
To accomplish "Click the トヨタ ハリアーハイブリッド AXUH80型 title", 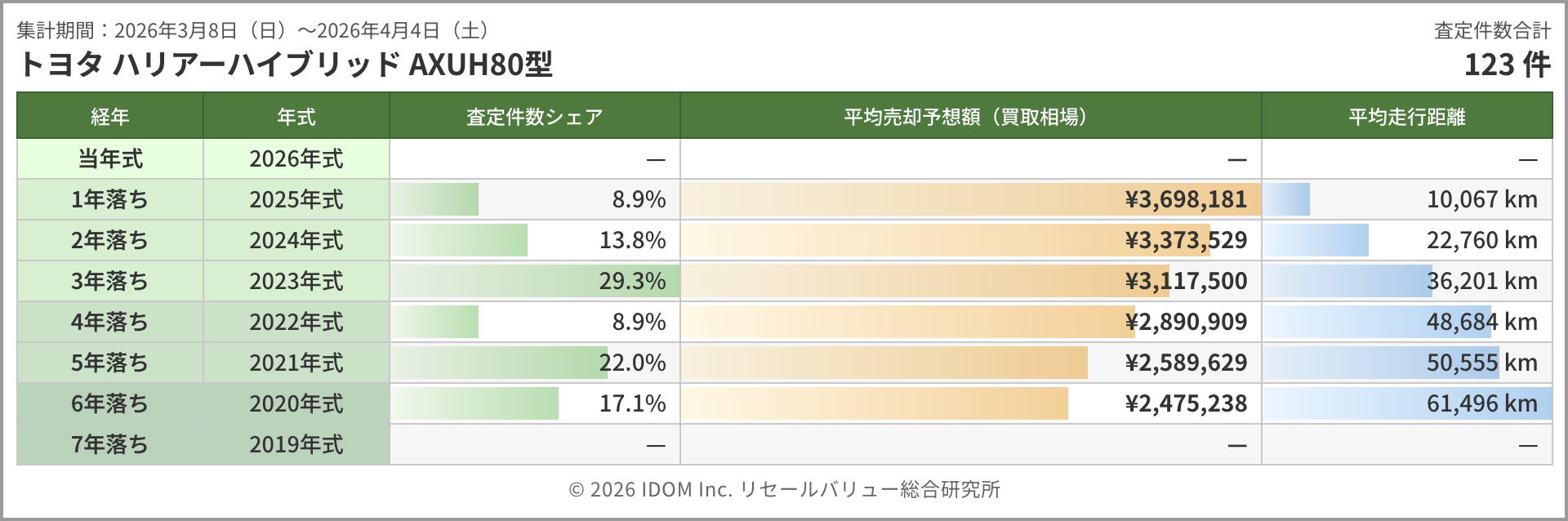I will click(285, 64).
